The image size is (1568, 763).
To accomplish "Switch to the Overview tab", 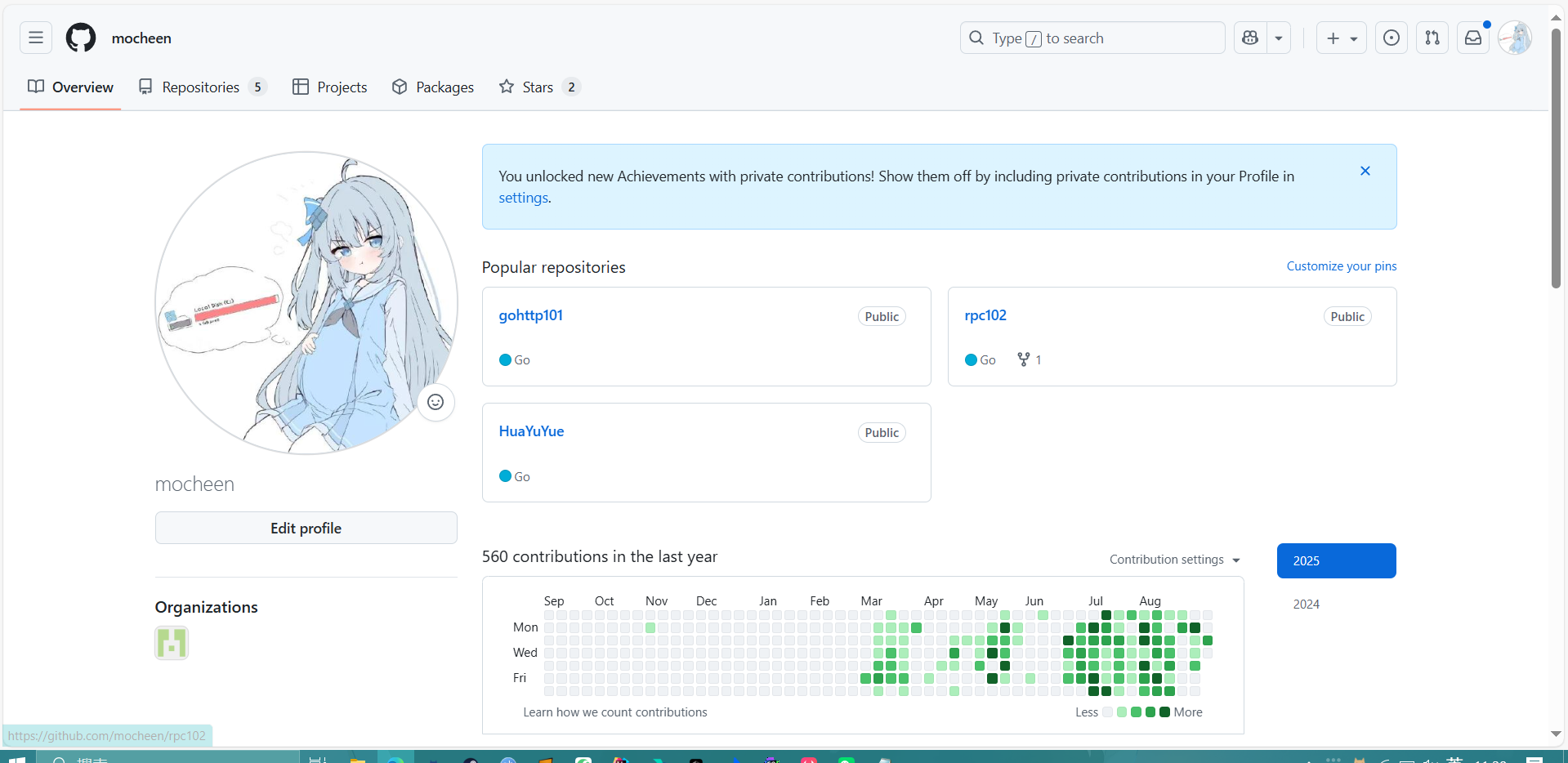I will pos(71,87).
